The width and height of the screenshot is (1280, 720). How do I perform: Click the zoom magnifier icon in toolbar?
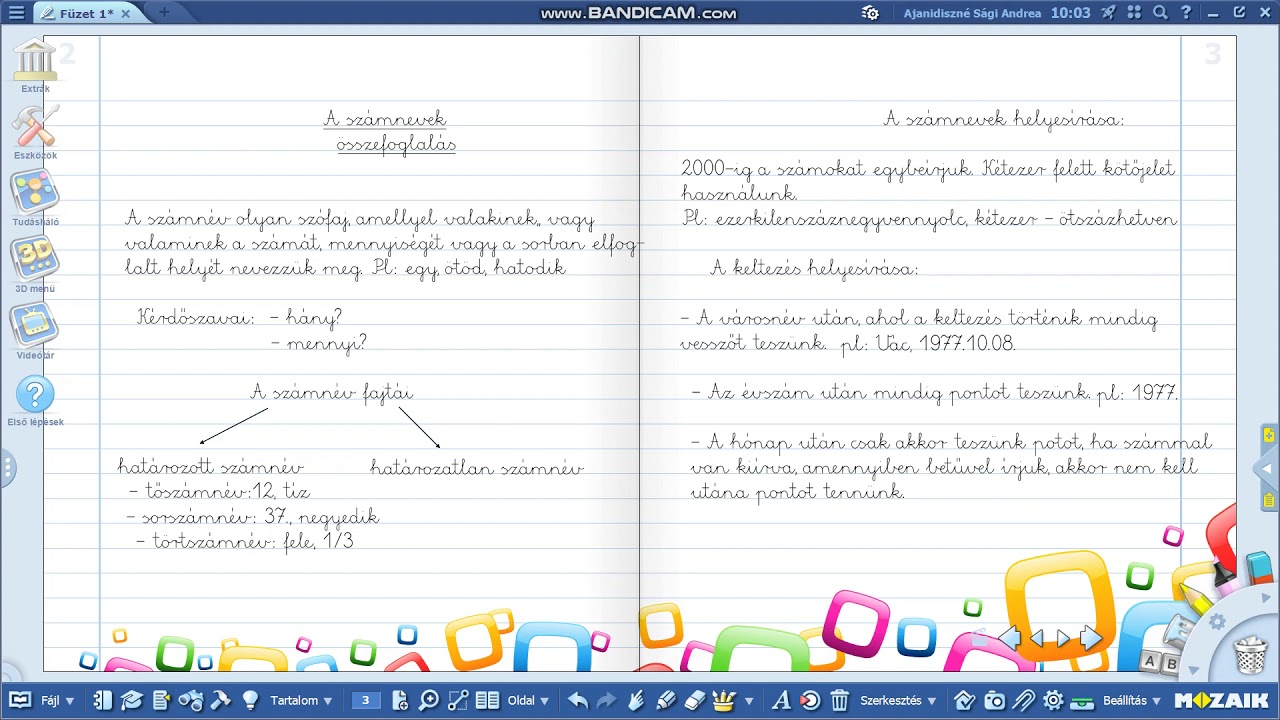coord(429,700)
